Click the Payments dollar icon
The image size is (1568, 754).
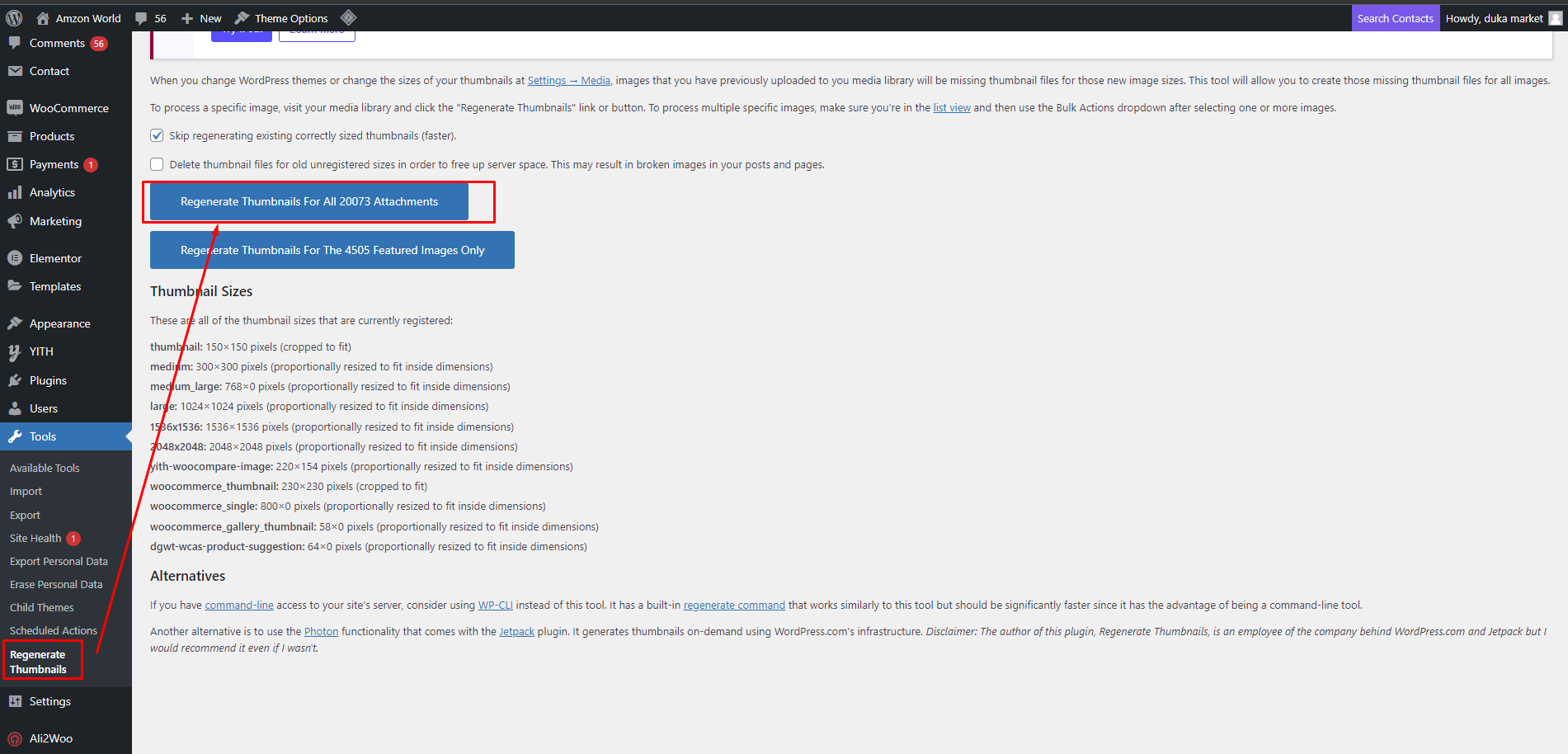pyautogui.click(x=15, y=164)
